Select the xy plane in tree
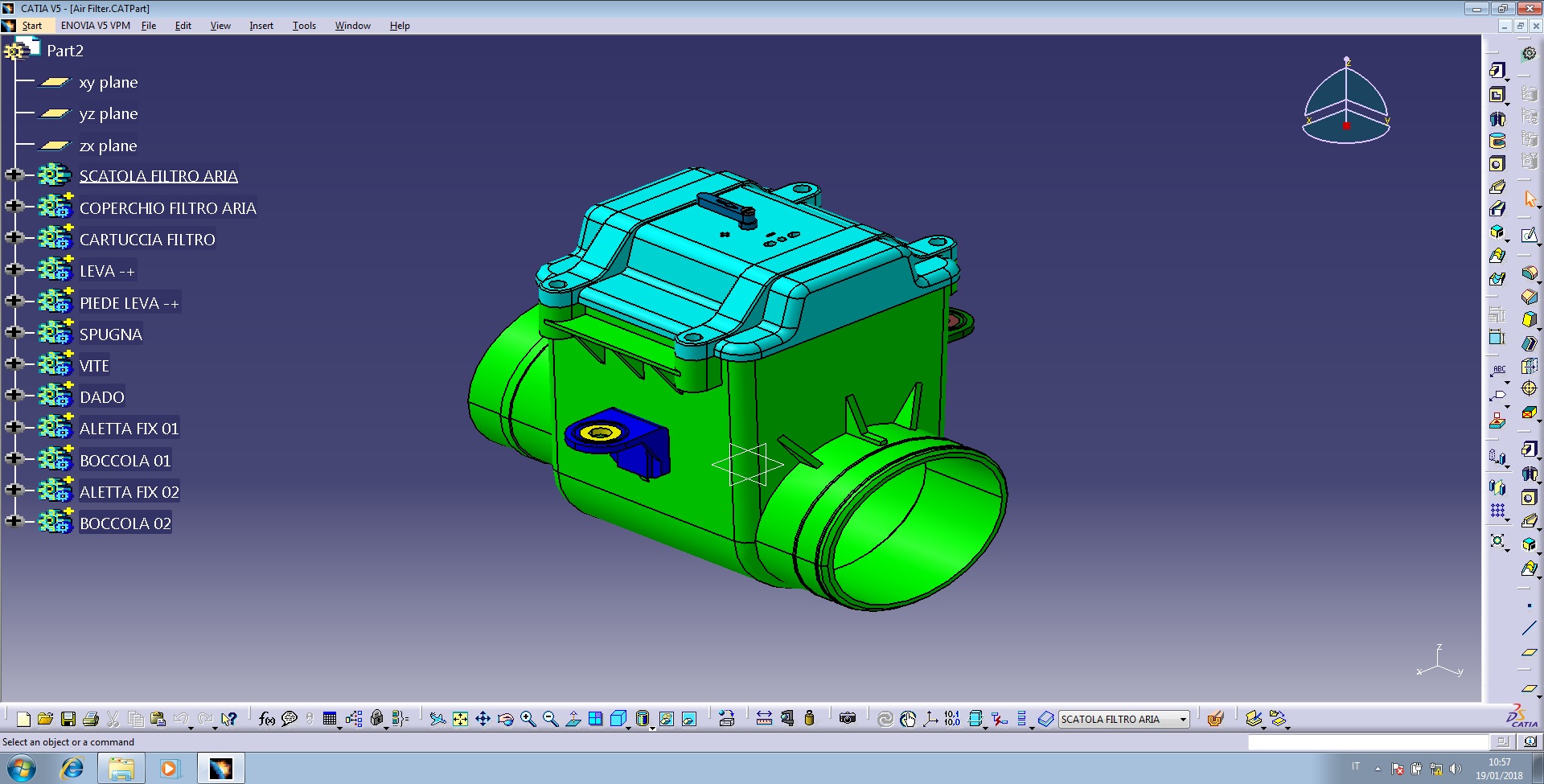The image size is (1544, 784). (109, 83)
